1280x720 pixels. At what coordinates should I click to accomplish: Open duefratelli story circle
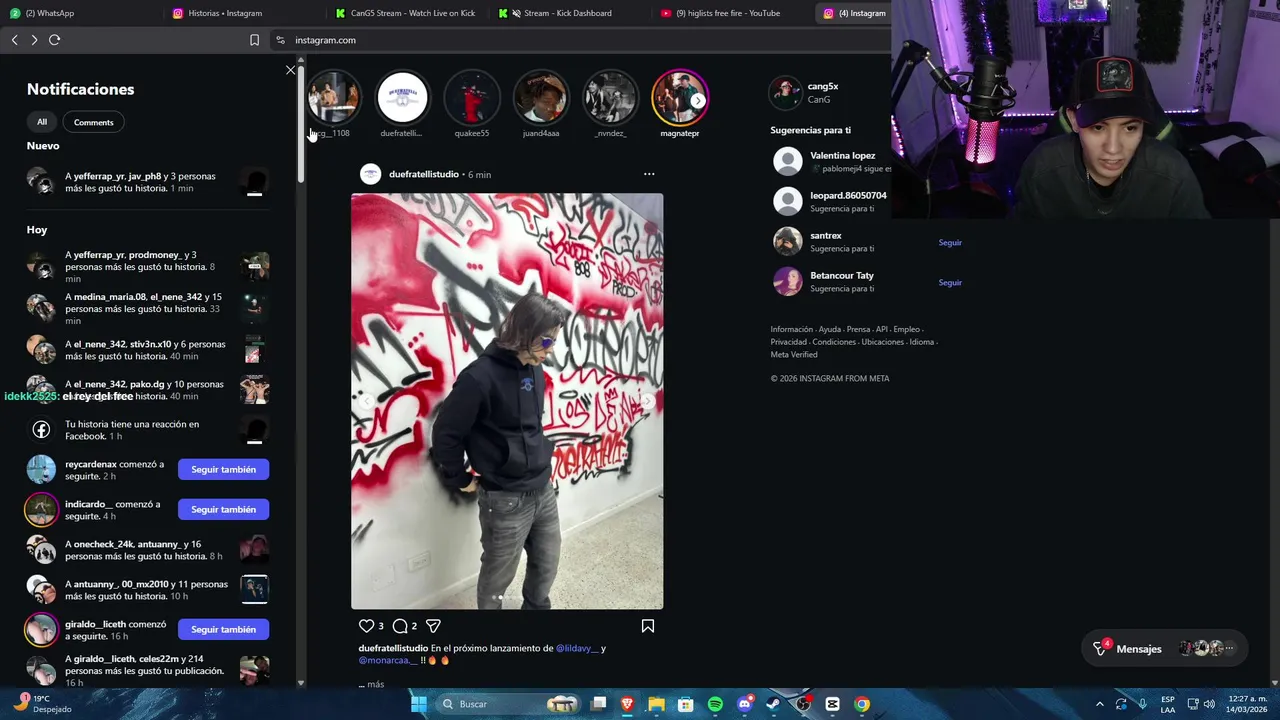(402, 98)
